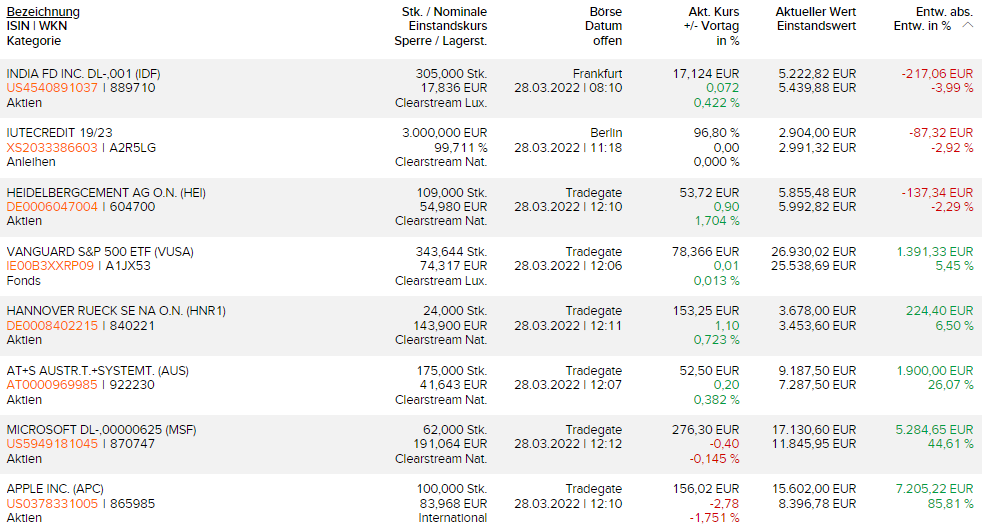Click the sort chevron beside Entw. in %
The image size is (982, 530).
click(967, 26)
